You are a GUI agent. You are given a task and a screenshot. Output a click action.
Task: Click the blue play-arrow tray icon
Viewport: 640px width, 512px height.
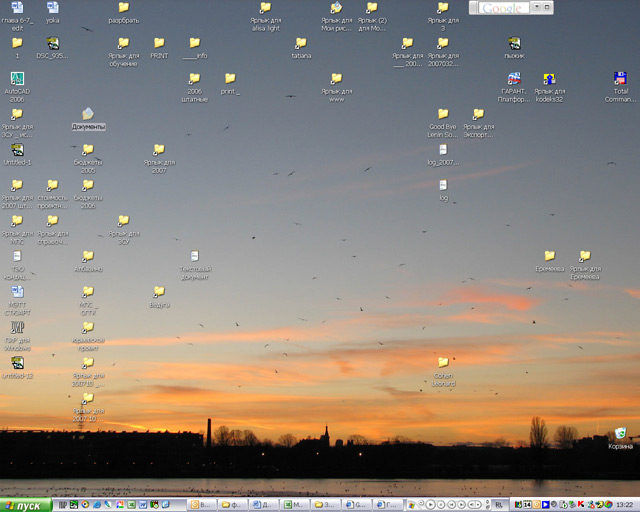coord(545,505)
